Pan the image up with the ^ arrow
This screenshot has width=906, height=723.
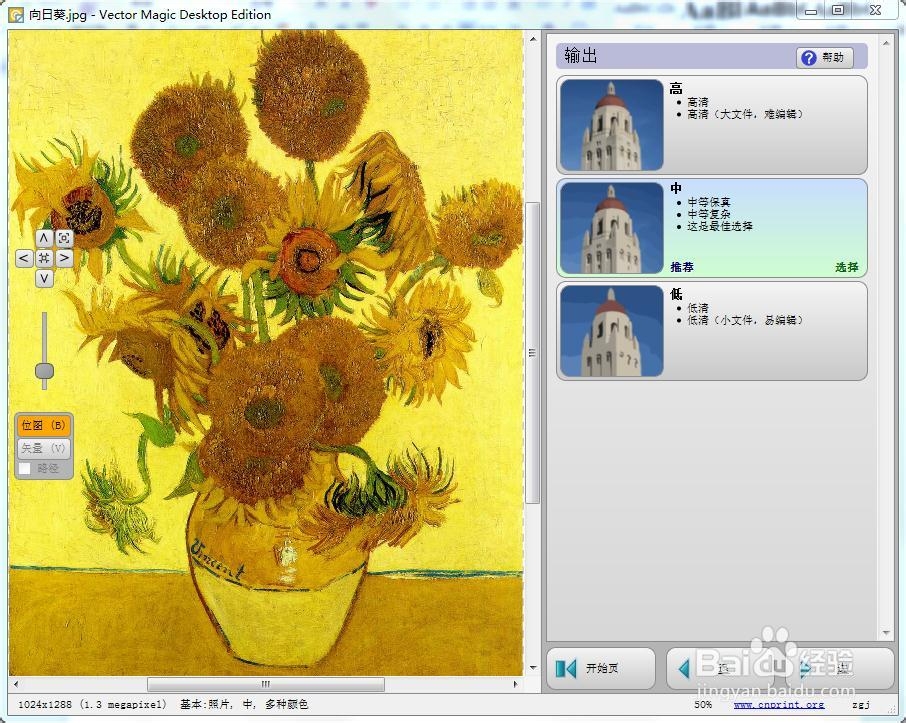44,238
